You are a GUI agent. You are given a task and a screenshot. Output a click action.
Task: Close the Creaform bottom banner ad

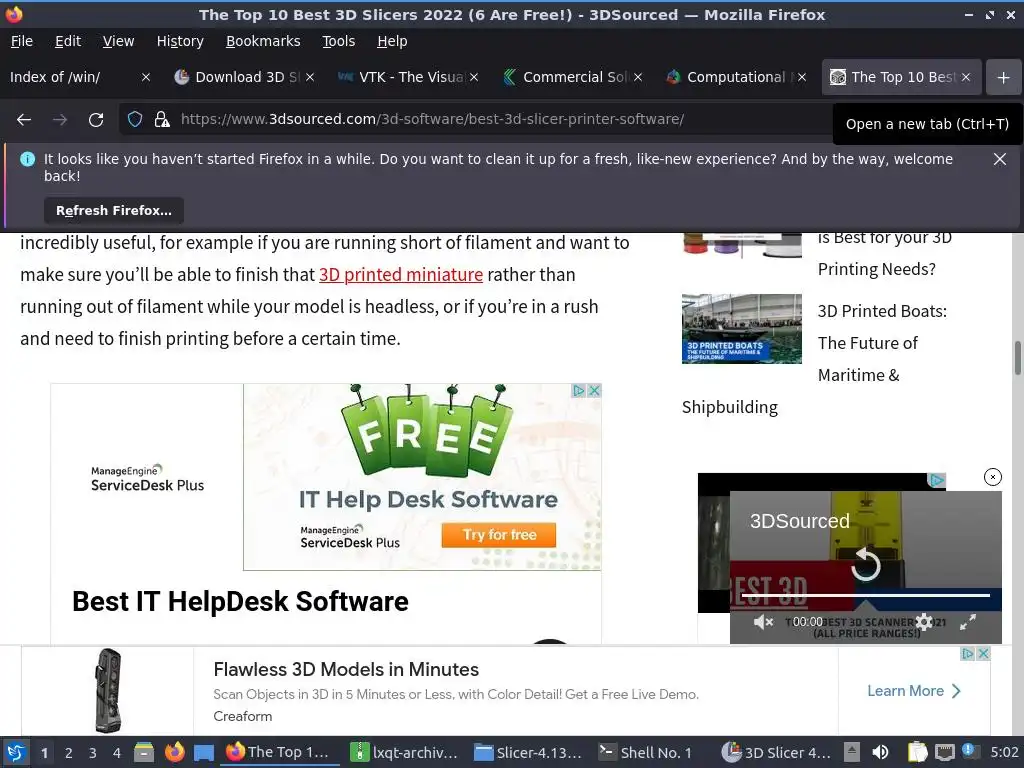(x=983, y=653)
